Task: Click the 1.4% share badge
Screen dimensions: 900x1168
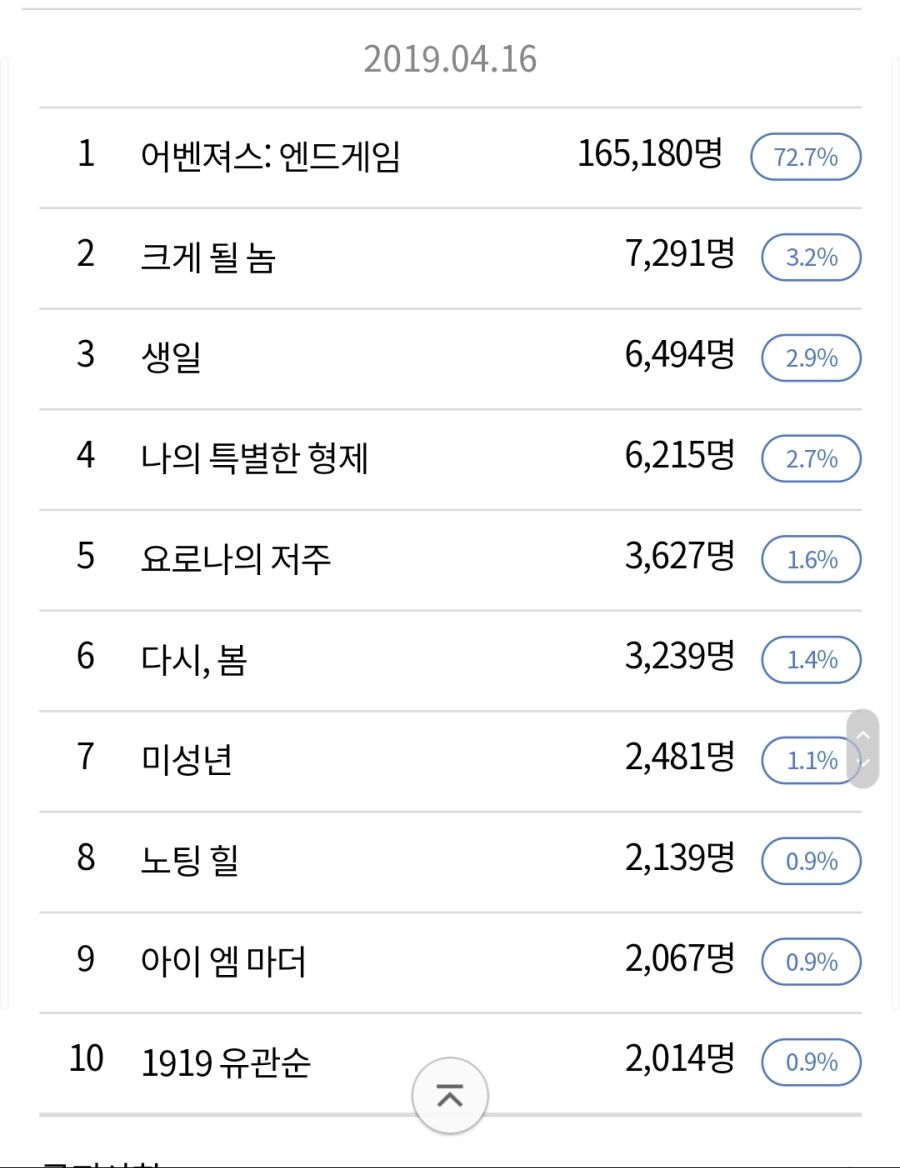Action: pyautogui.click(x=811, y=660)
